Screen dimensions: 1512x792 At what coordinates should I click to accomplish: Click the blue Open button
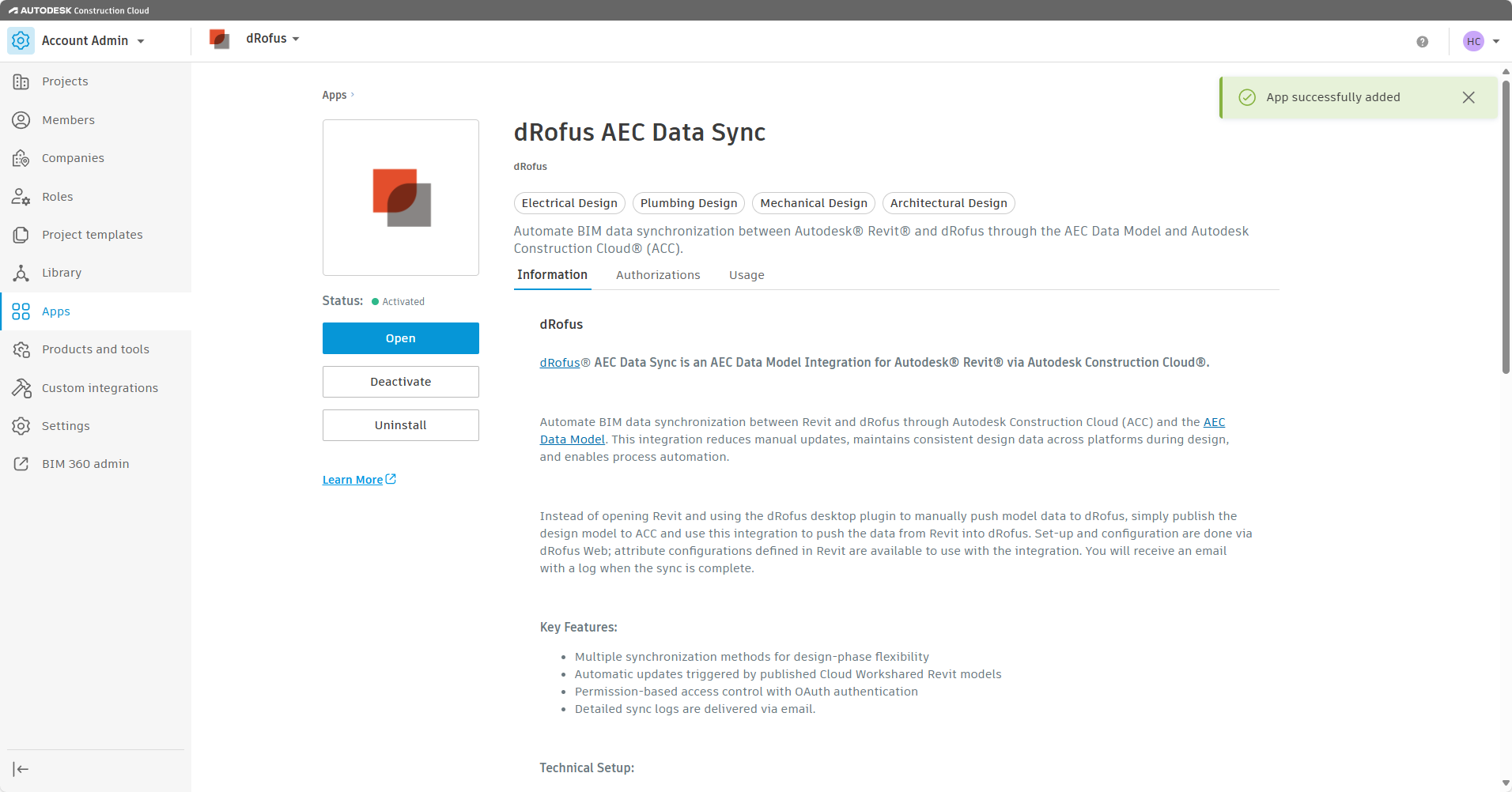[x=400, y=338]
